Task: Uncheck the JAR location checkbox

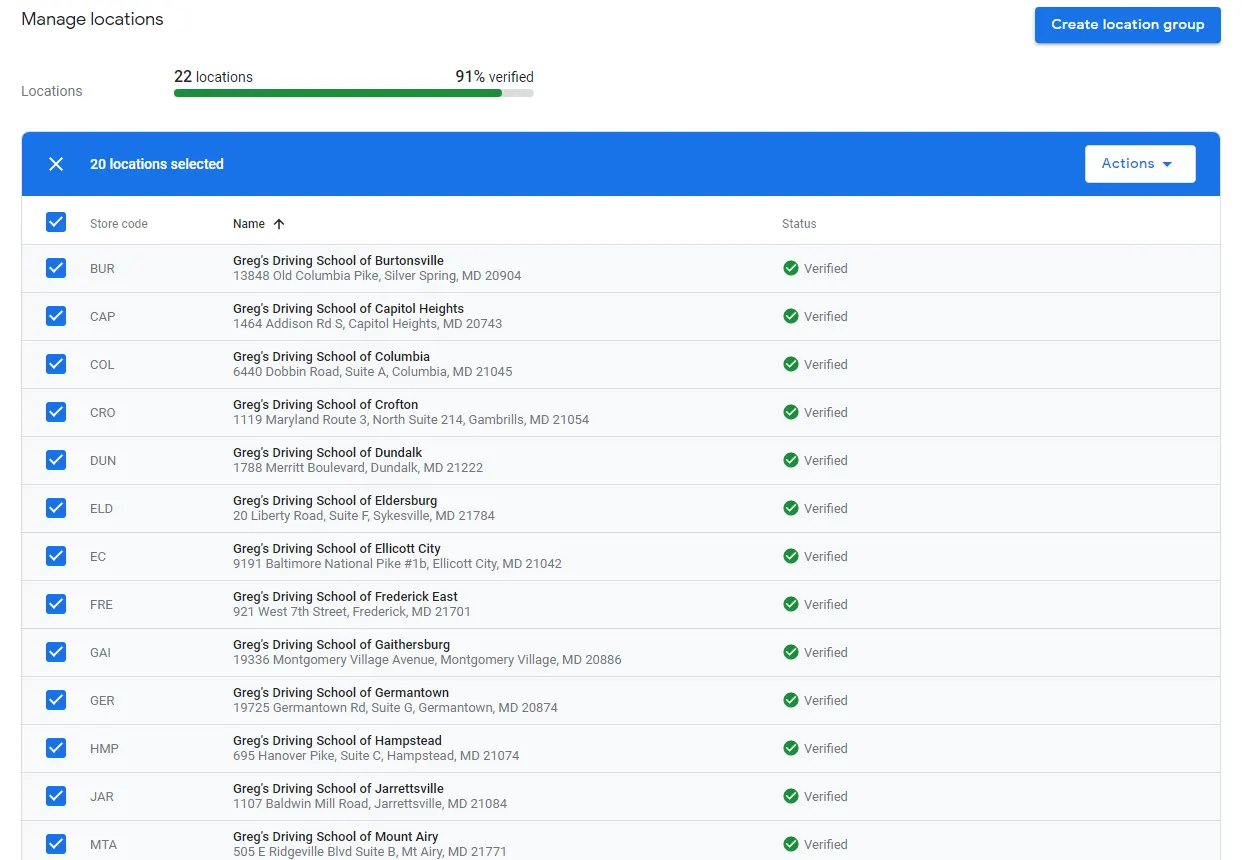Action: (x=56, y=796)
